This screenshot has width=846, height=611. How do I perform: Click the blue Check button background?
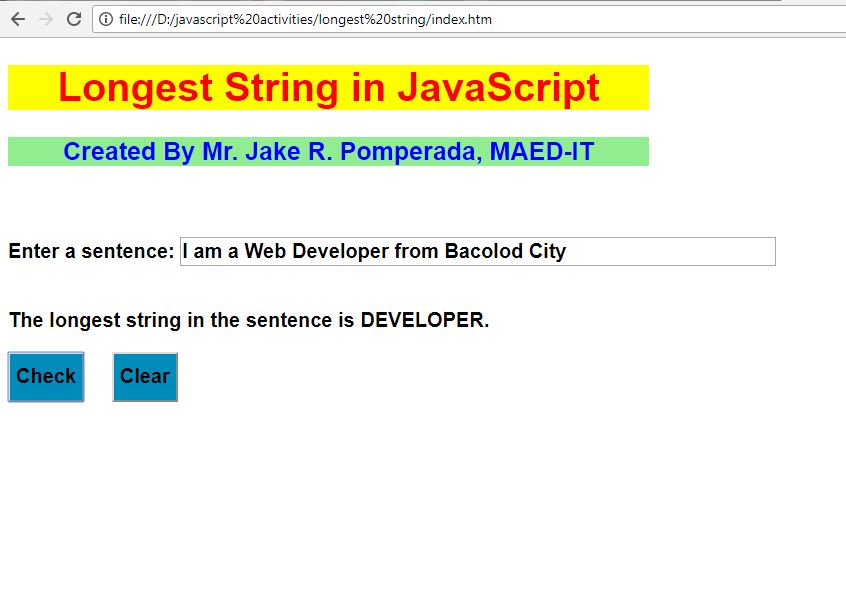pos(45,376)
